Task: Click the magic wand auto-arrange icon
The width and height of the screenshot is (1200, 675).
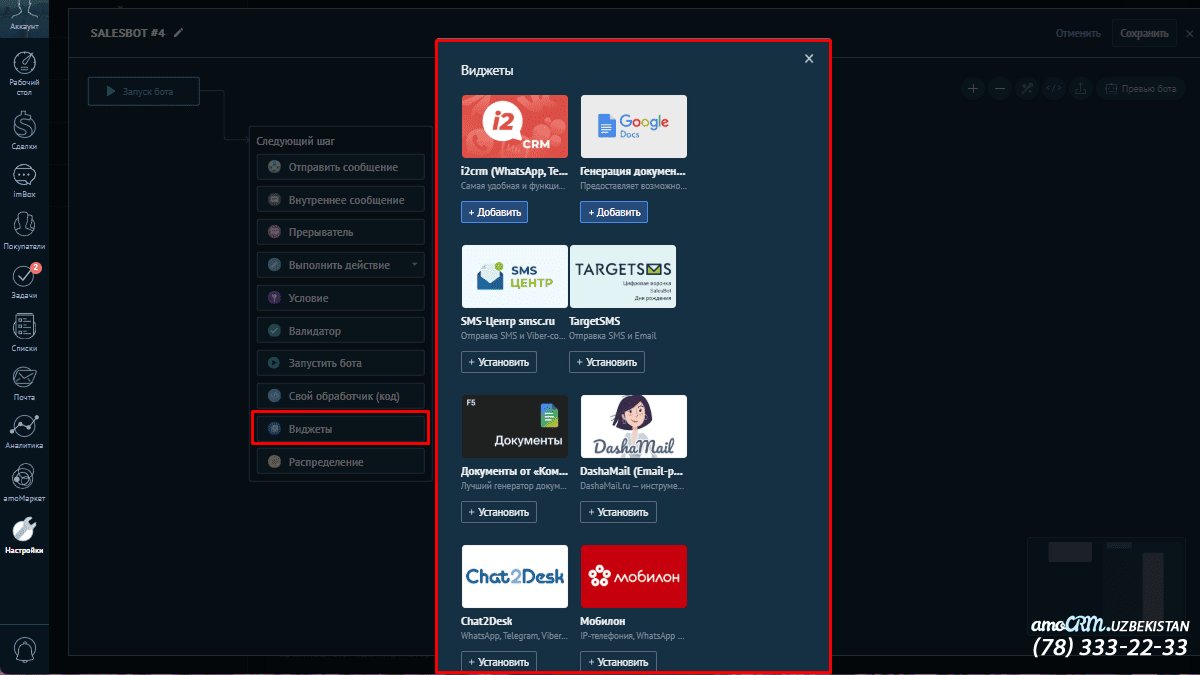Action: coord(1027,88)
